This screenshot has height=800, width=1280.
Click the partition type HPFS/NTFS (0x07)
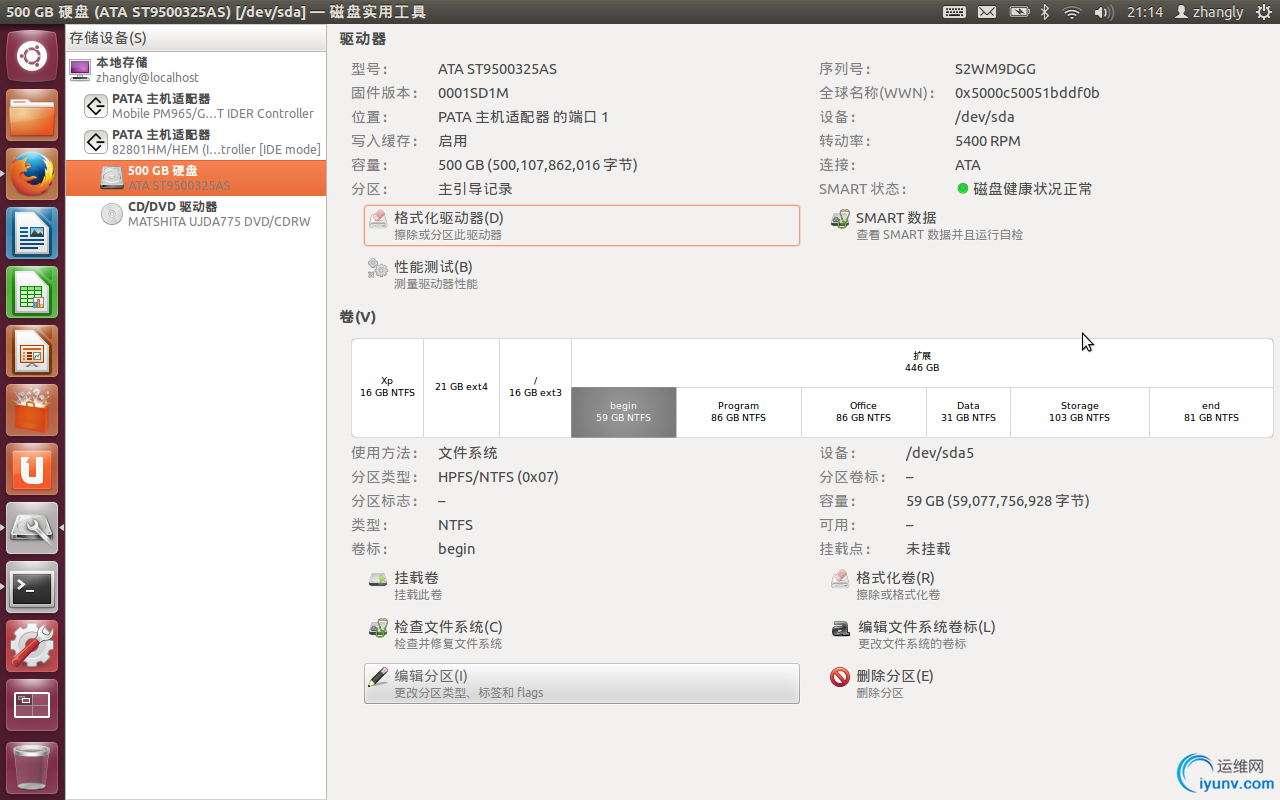pos(498,477)
